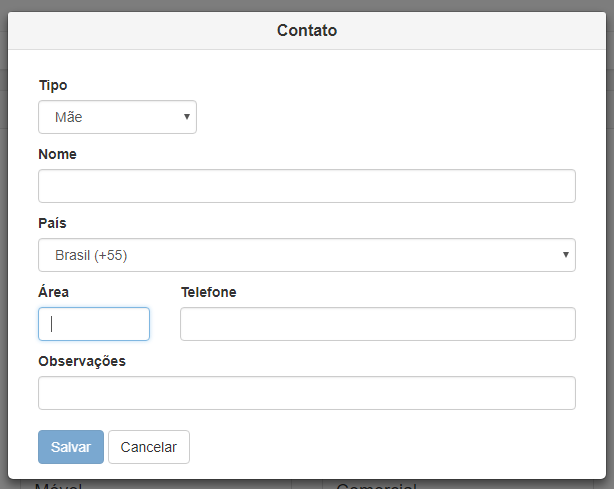614x489 pixels.
Task: Click the Observações field label
Action: click(x=82, y=361)
